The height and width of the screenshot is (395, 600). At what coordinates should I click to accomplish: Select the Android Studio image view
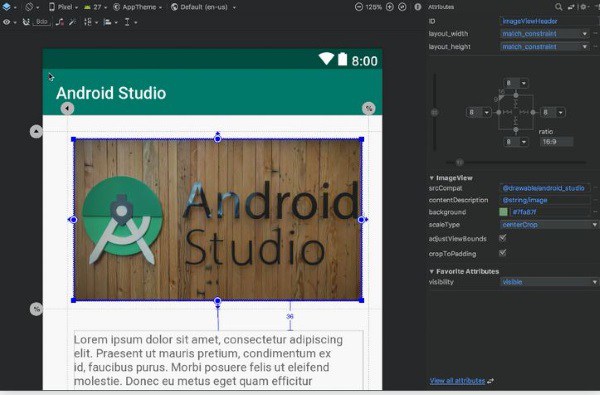[217, 220]
